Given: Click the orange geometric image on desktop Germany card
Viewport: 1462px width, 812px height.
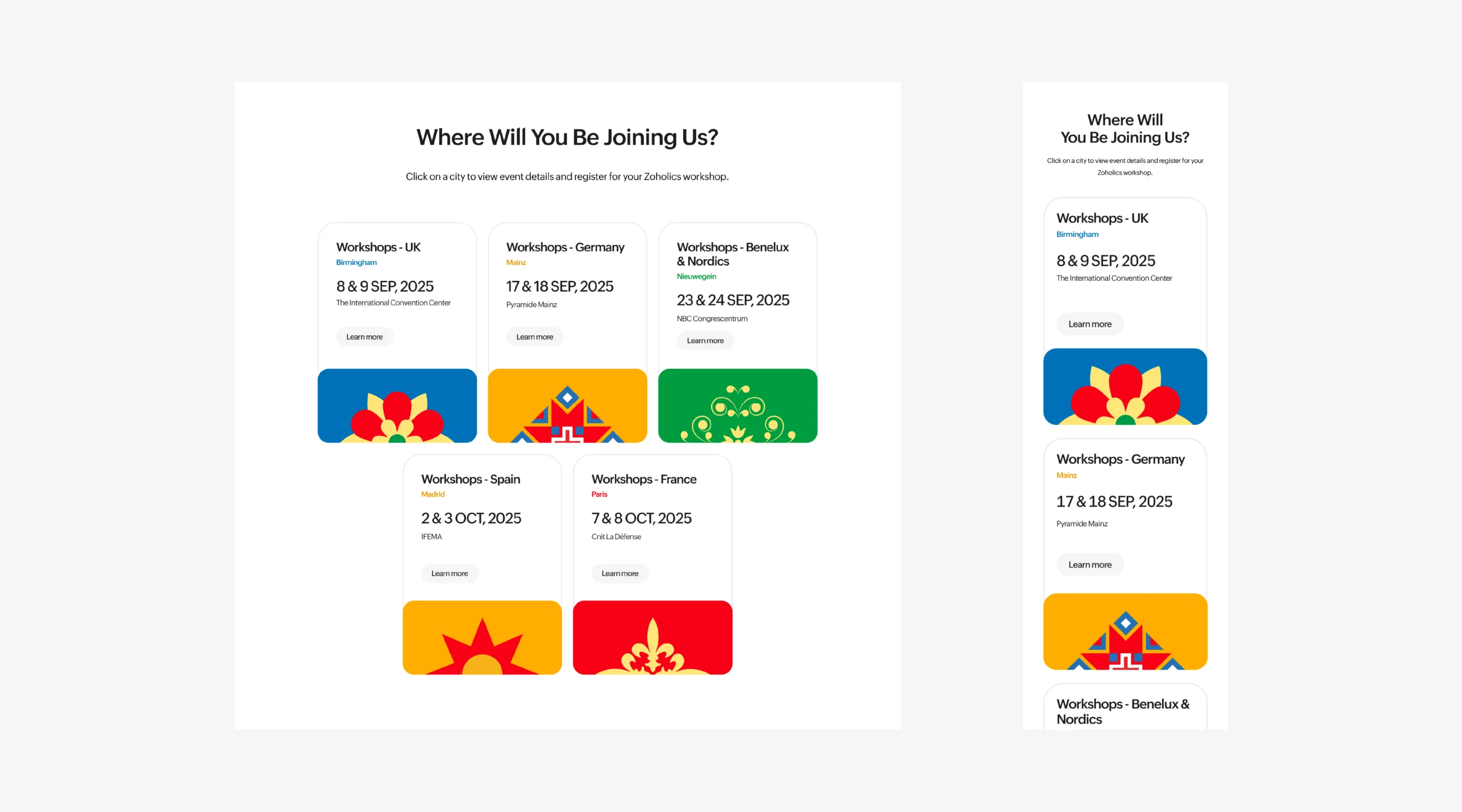Looking at the screenshot, I should pyautogui.click(x=567, y=405).
